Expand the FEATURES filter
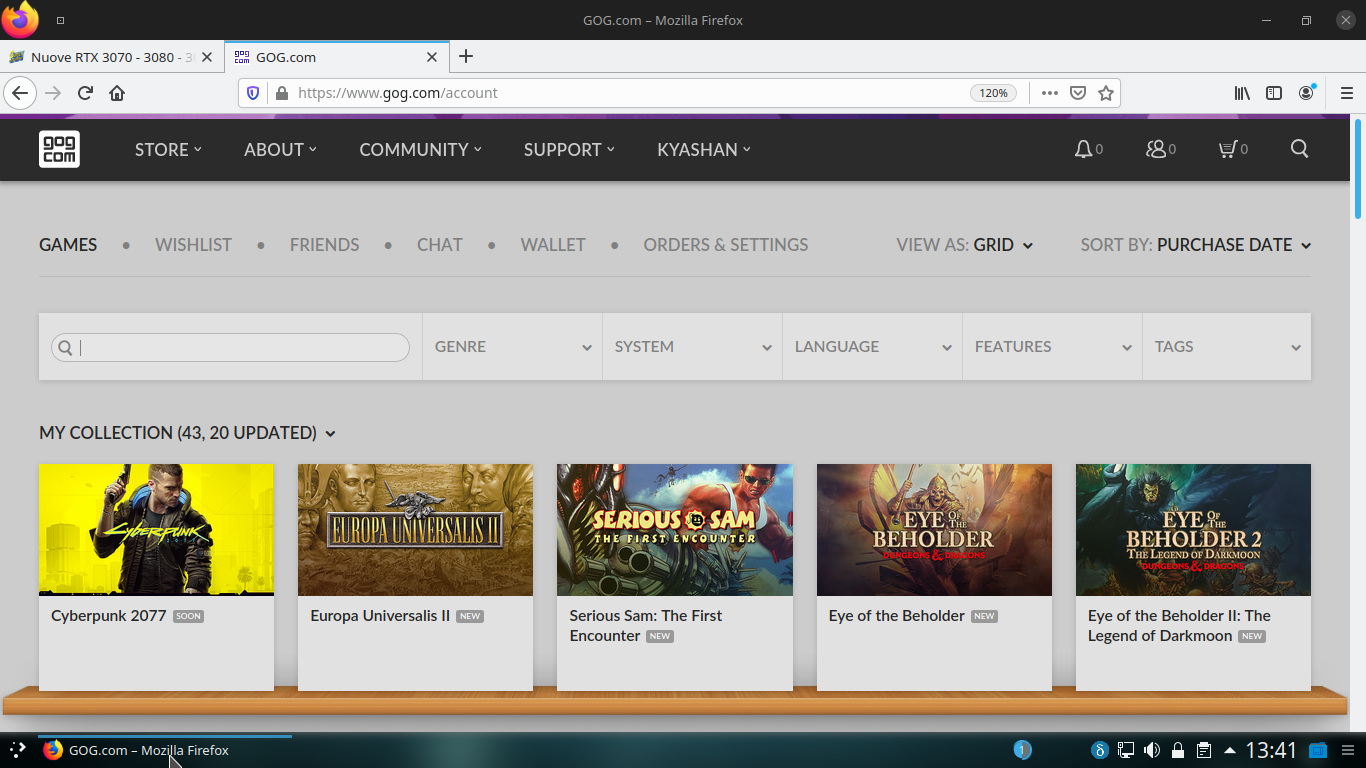This screenshot has height=768, width=1366. click(x=1052, y=347)
